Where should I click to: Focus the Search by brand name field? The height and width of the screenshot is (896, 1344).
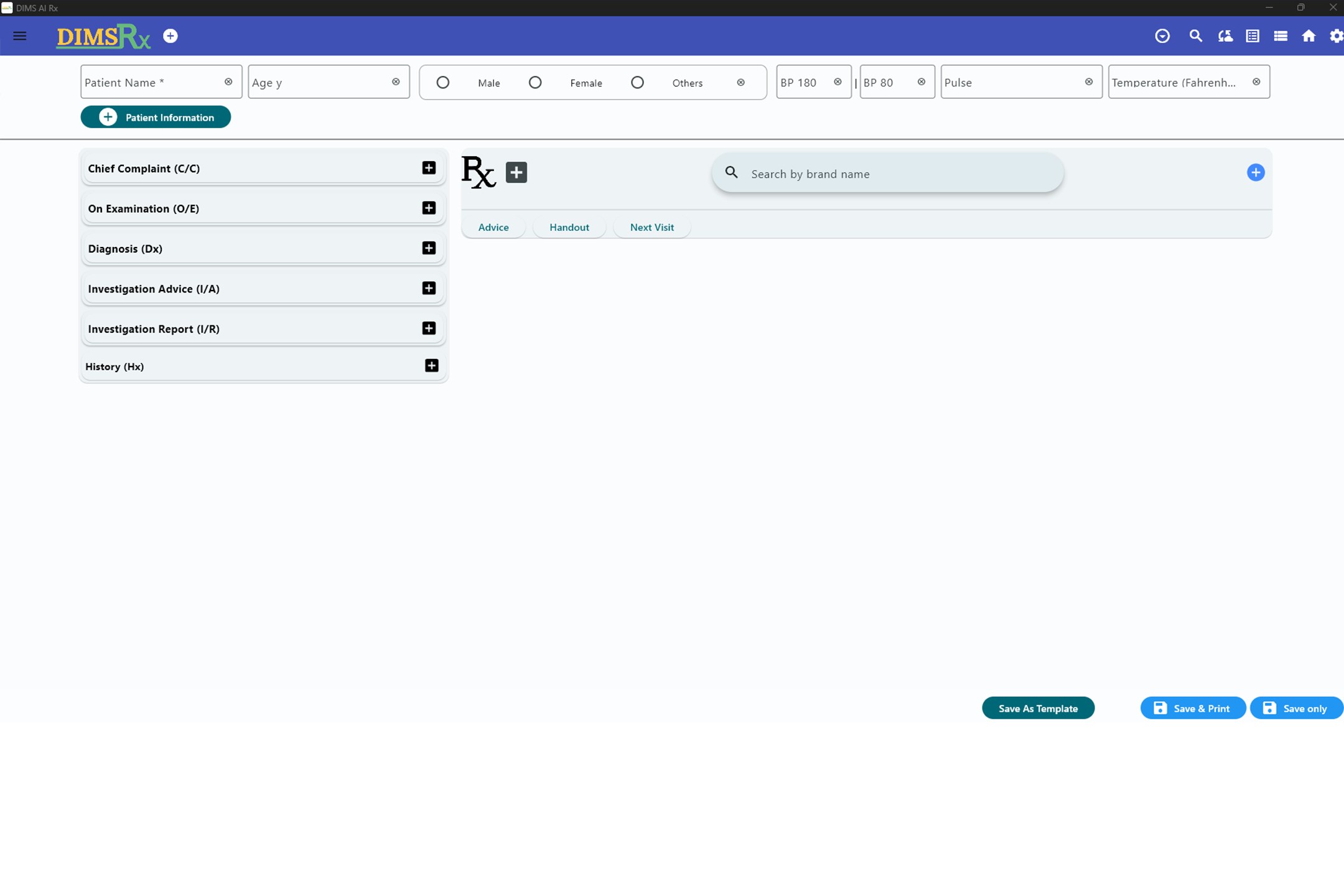pyautogui.click(x=887, y=174)
